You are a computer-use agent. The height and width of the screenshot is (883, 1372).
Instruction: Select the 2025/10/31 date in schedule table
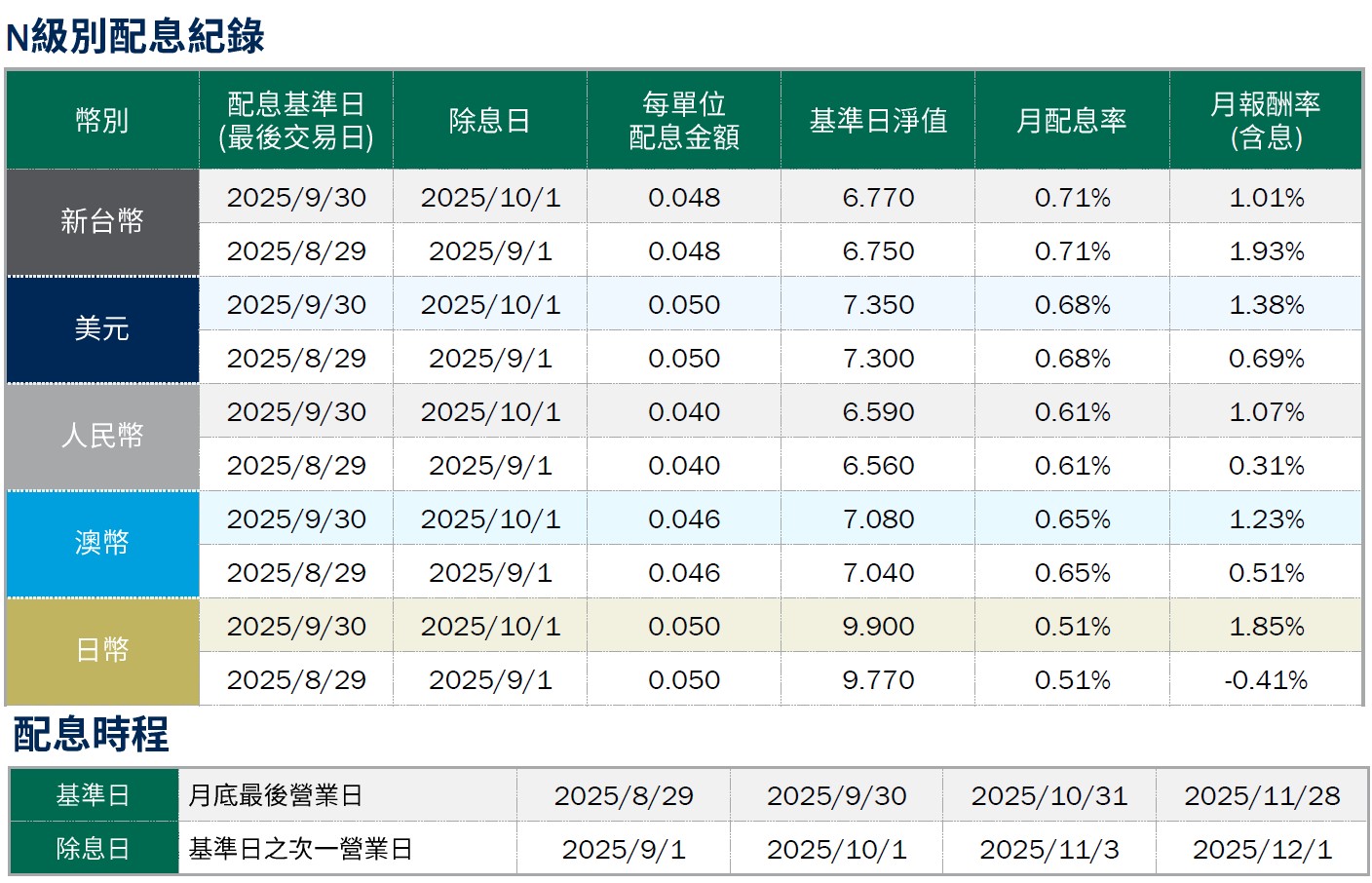[x=1048, y=796]
